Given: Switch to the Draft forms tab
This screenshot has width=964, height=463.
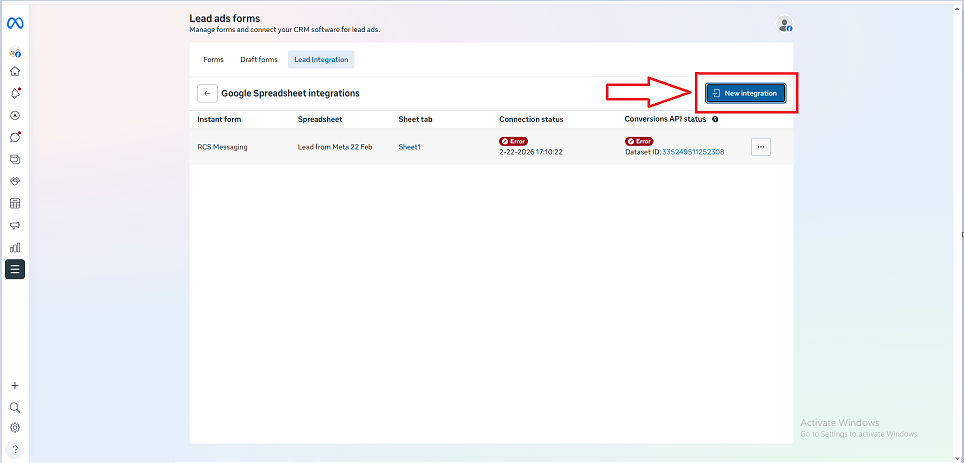Looking at the screenshot, I should [x=258, y=60].
